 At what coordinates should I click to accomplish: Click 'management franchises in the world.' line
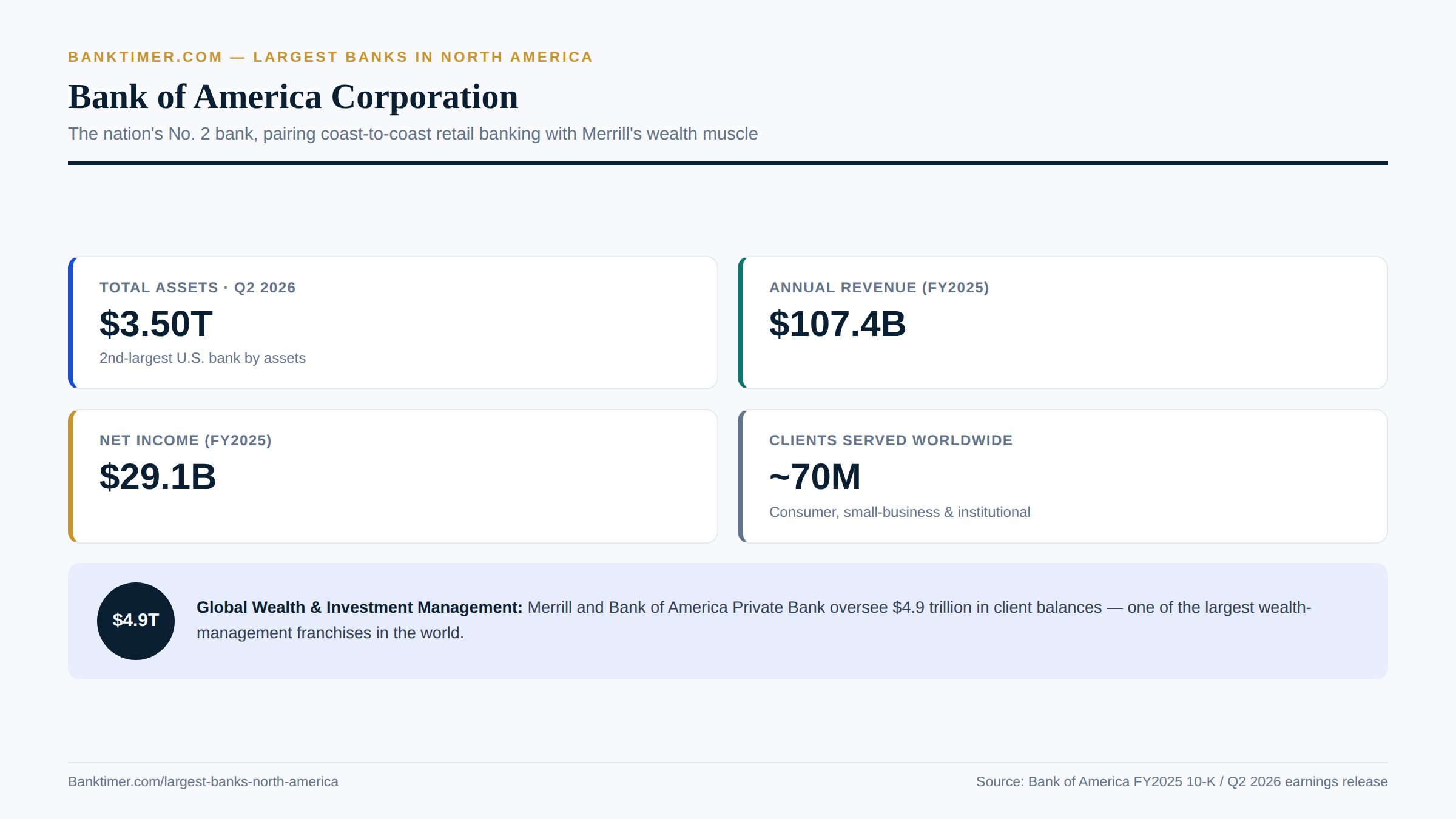click(330, 633)
